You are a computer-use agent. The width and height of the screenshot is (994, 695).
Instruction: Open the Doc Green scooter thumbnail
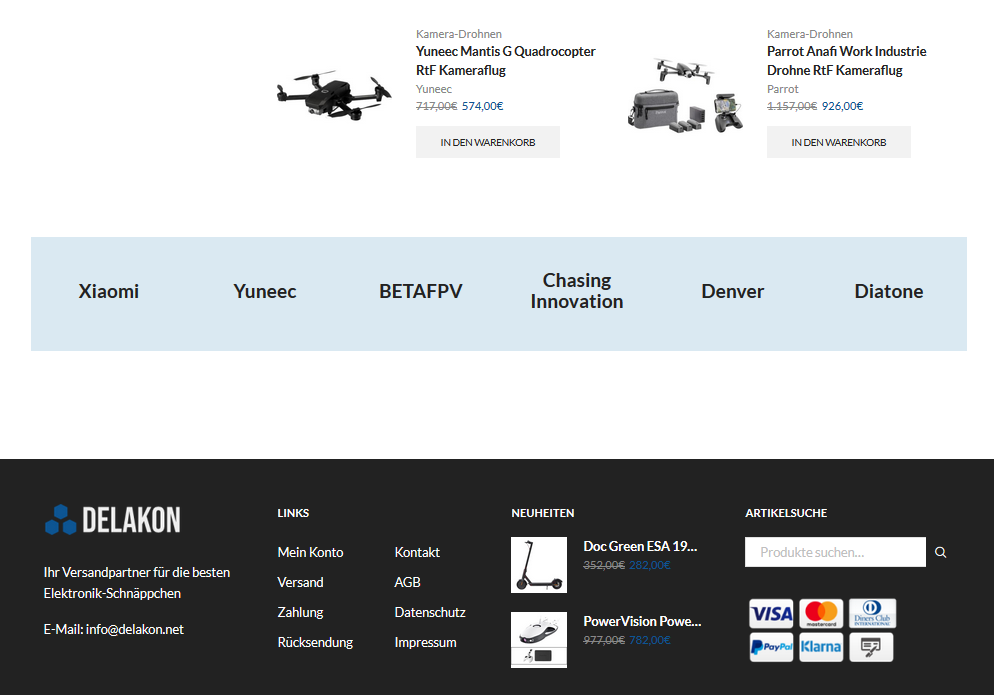[x=539, y=565]
